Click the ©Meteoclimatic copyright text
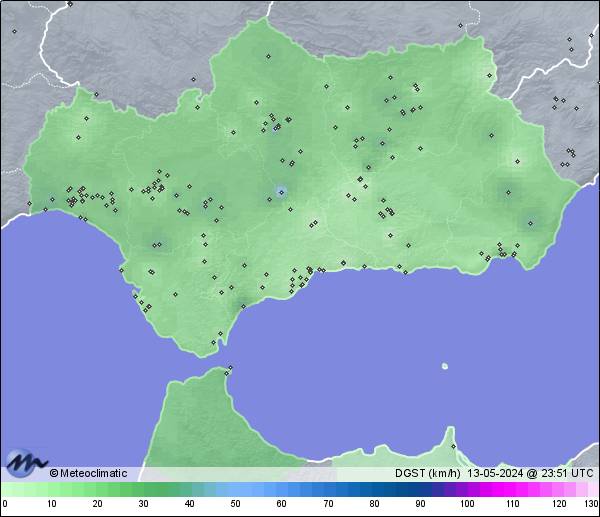The width and height of the screenshot is (600, 517). click(x=88, y=473)
